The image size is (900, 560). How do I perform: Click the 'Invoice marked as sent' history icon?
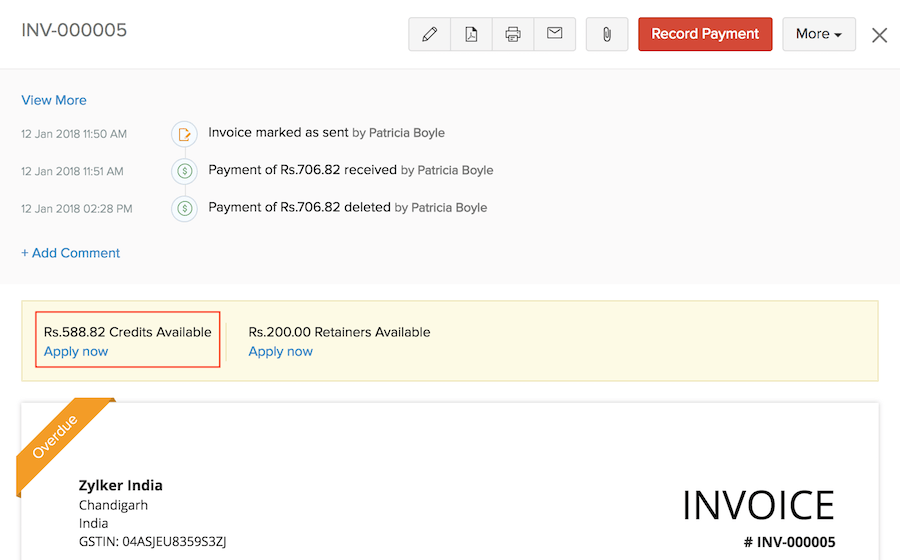coord(184,133)
